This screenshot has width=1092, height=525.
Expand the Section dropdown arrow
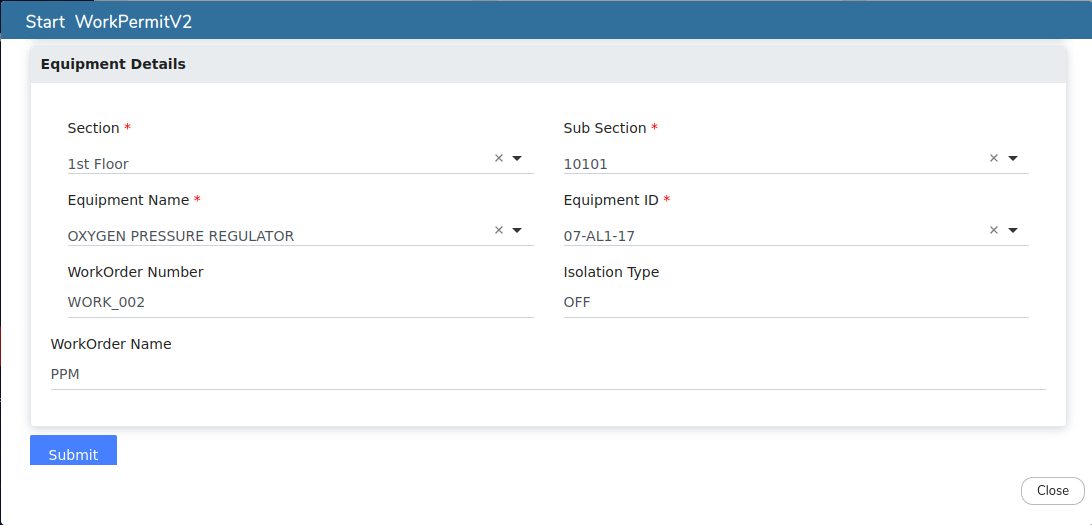[x=517, y=158]
